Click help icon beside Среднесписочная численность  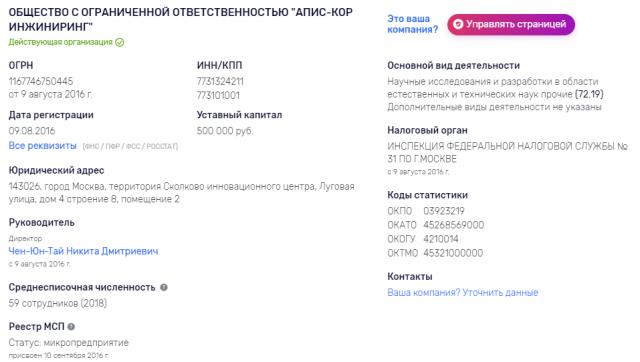pyautogui.click(x=164, y=287)
